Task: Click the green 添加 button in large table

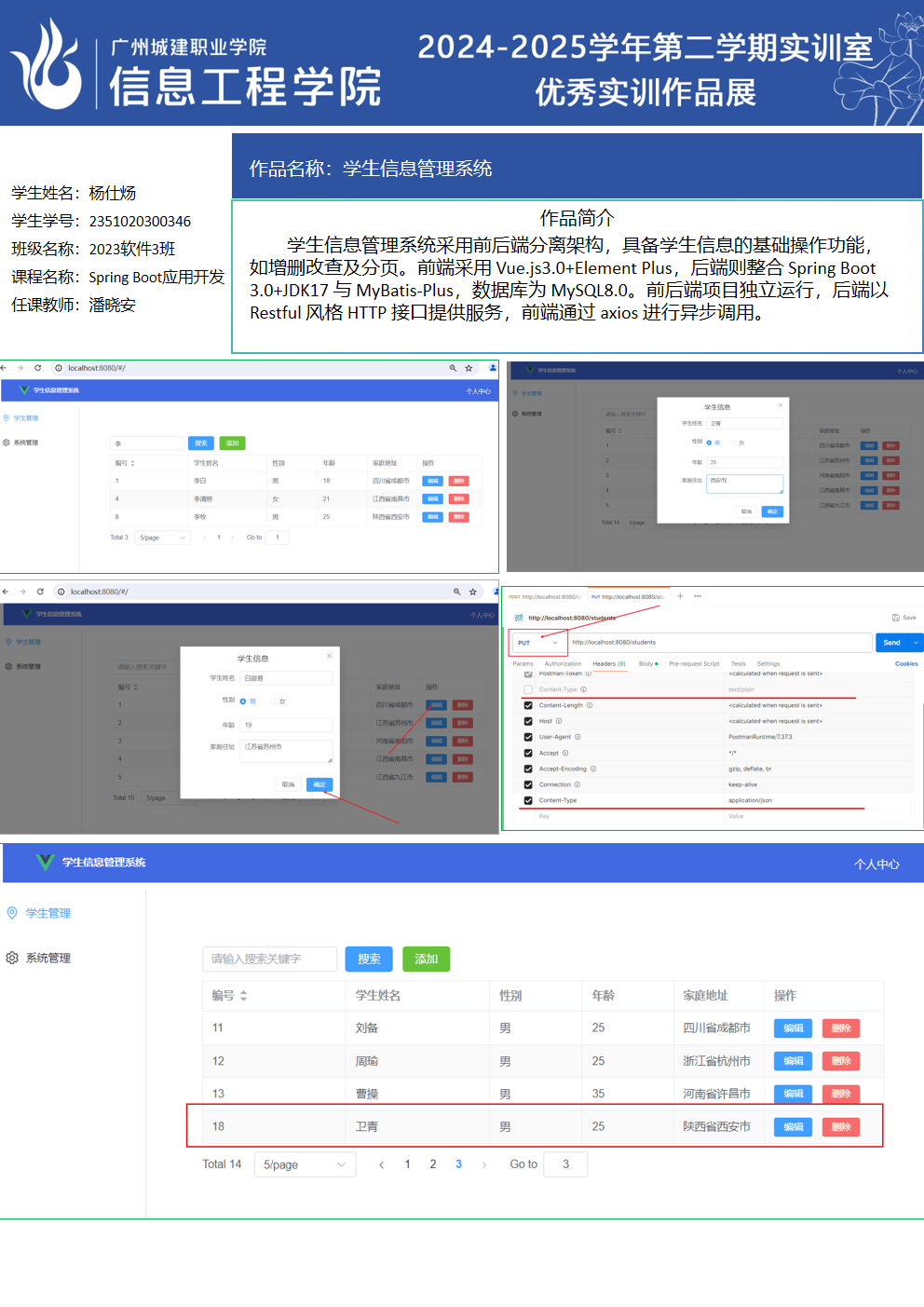Action: click(426, 959)
